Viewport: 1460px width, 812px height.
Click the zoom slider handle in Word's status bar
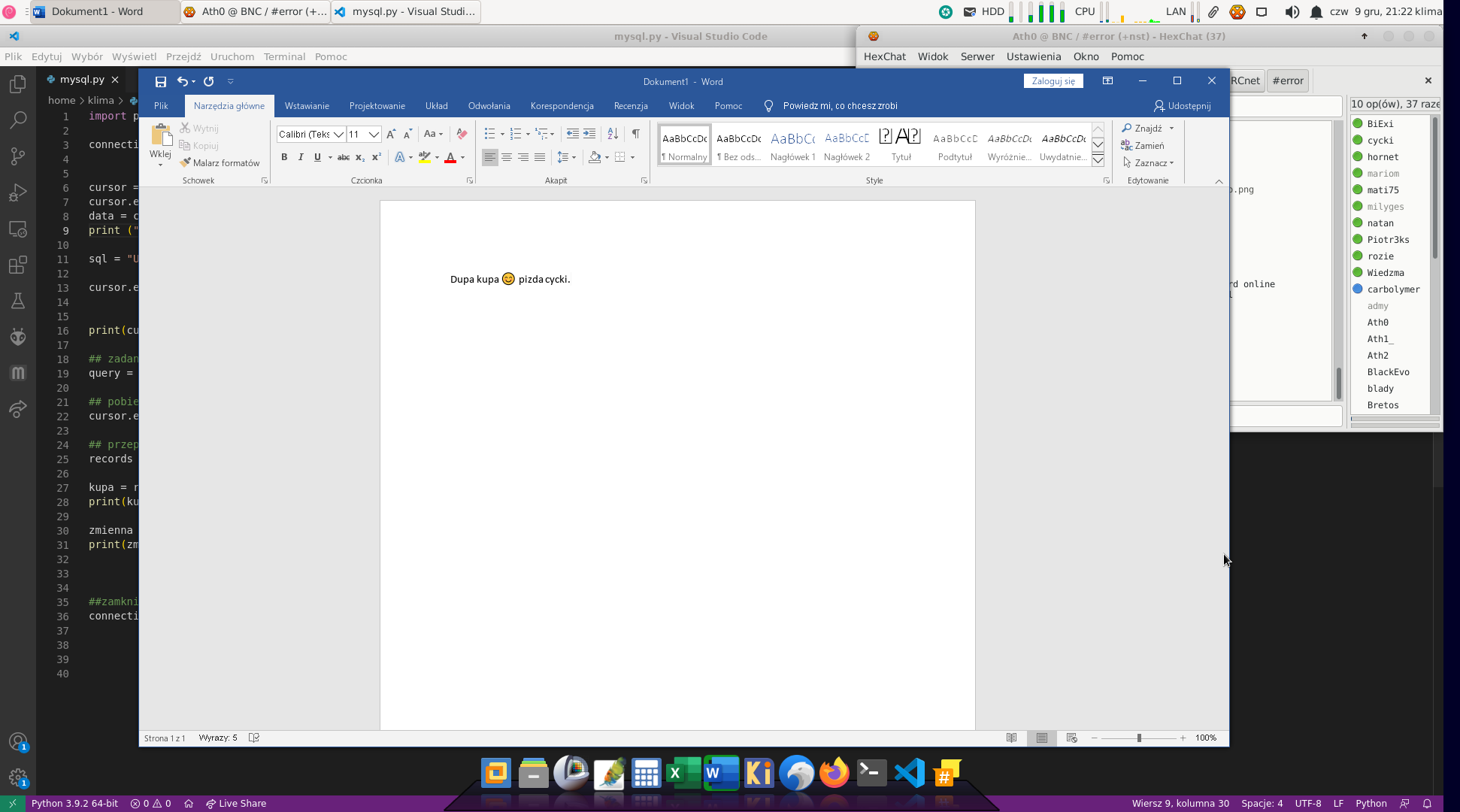point(1139,738)
